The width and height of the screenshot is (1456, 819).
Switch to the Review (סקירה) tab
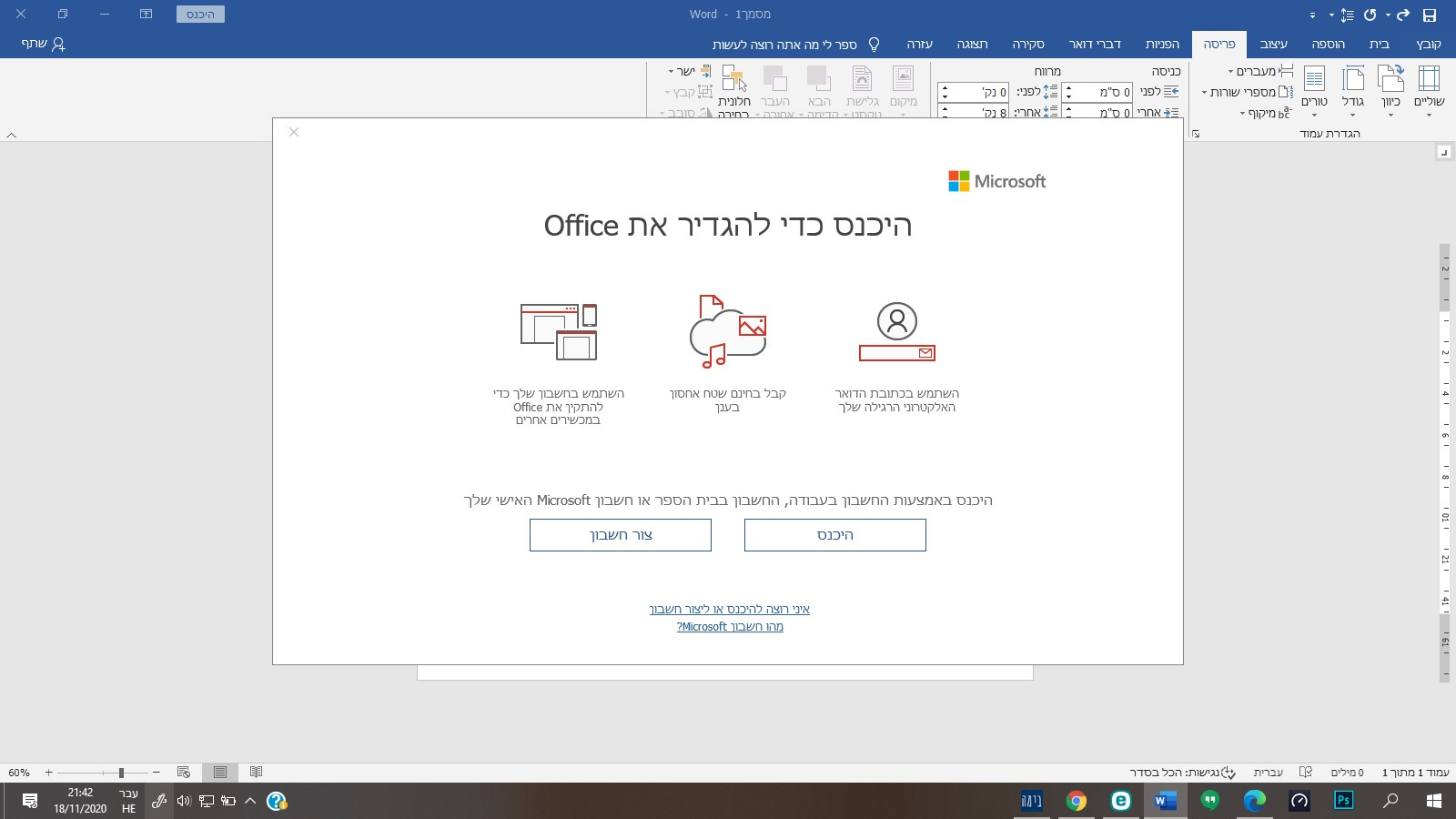click(1028, 44)
